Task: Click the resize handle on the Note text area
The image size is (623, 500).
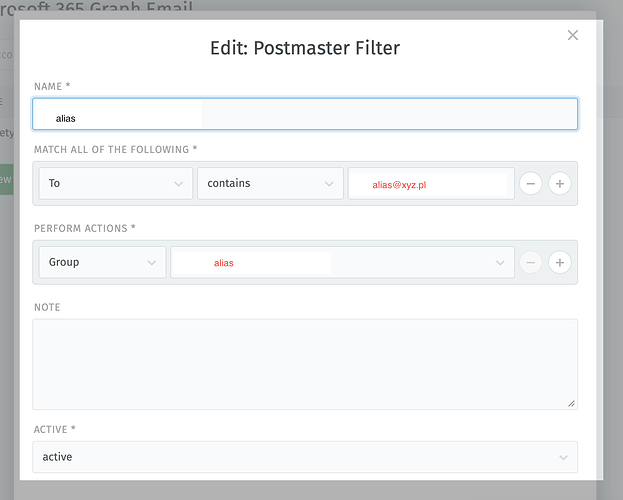Action: click(572, 403)
